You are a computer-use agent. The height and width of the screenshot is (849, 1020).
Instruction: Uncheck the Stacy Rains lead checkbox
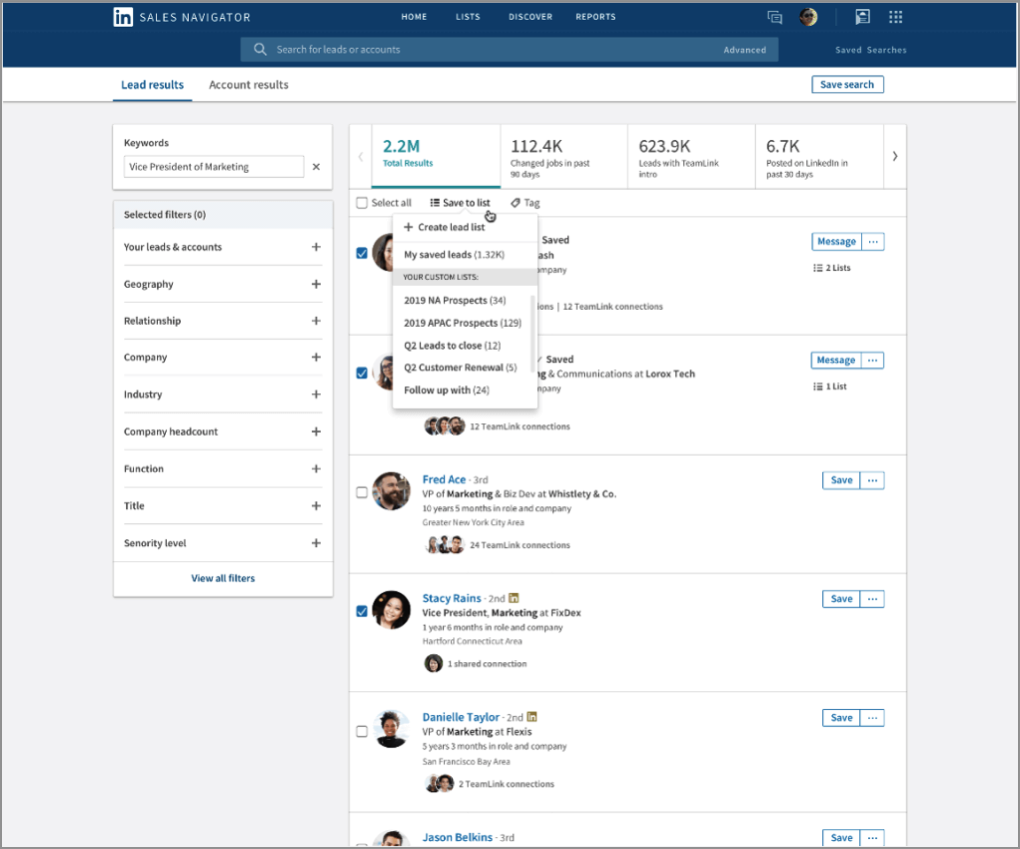(x=362, y=611)
